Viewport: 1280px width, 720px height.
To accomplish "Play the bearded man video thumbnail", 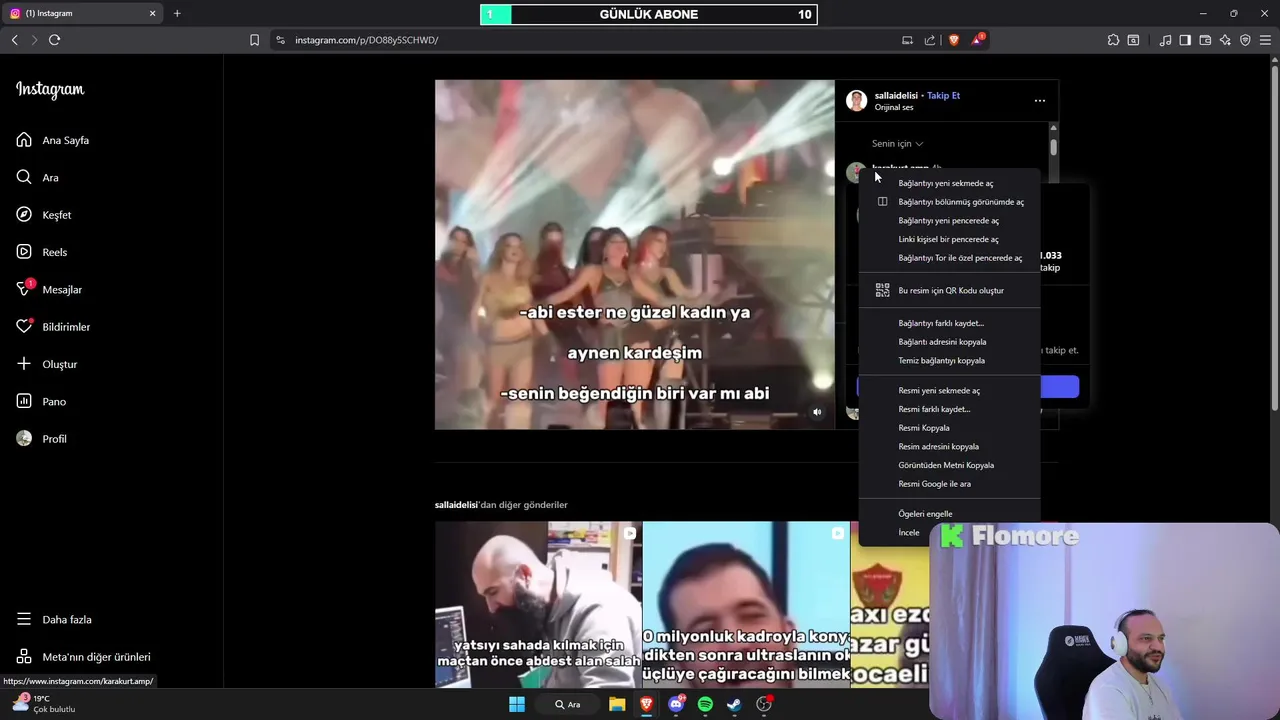I will pyautogui.click(x=538, y=604).
